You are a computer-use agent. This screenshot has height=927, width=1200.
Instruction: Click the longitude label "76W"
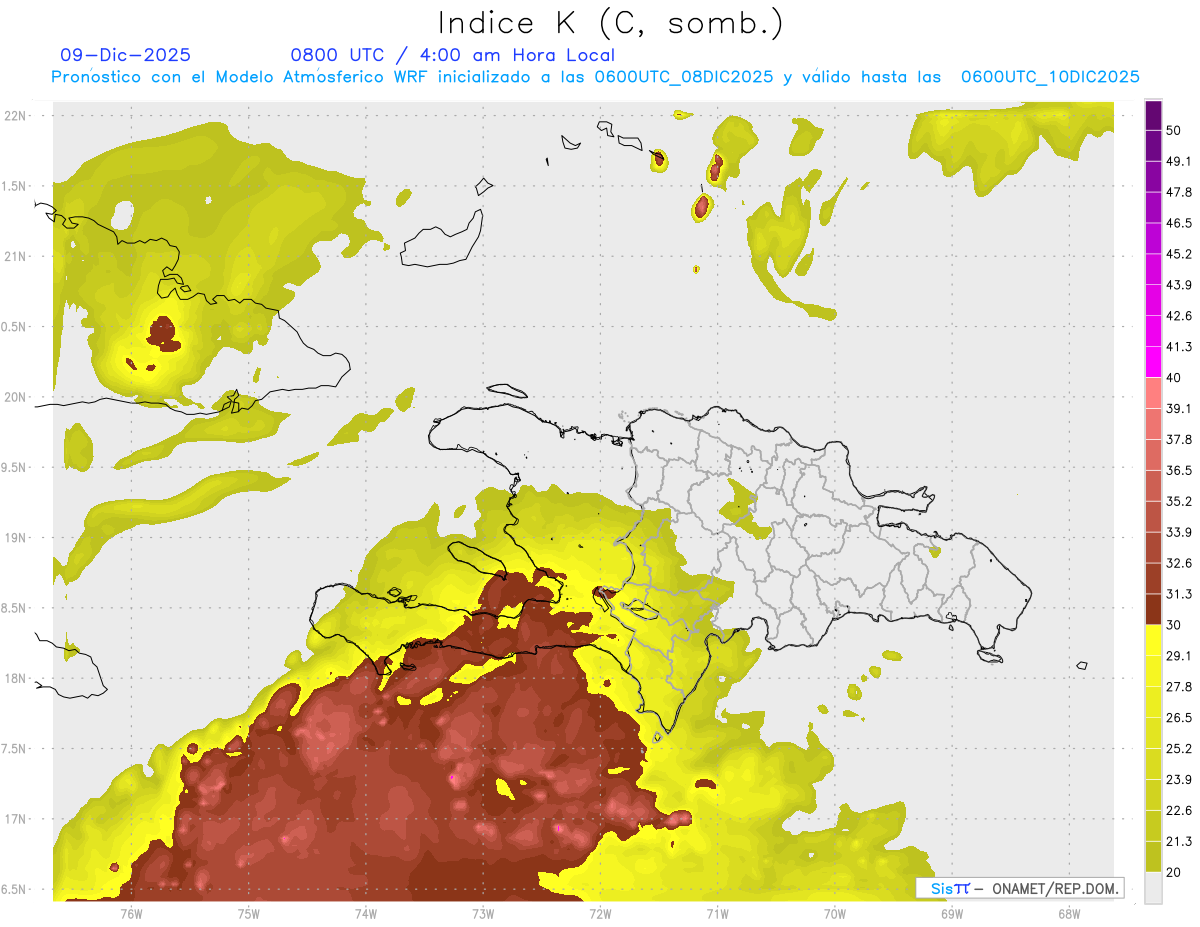click(131, 914)
